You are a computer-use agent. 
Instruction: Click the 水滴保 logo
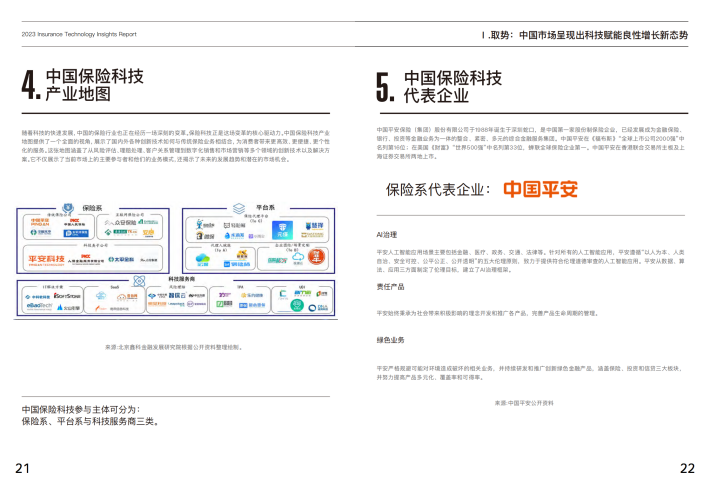(x=234, y=236)
